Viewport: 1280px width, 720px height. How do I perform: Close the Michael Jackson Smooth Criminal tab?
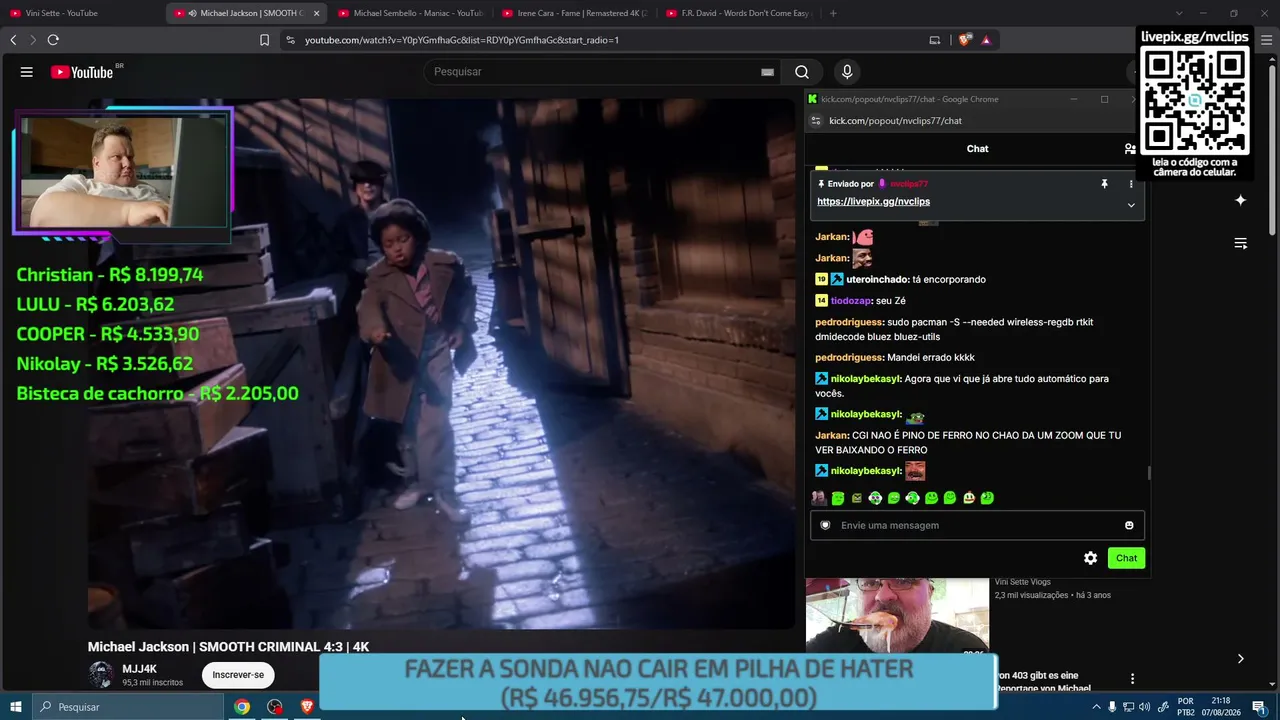[x=317, y=13]
